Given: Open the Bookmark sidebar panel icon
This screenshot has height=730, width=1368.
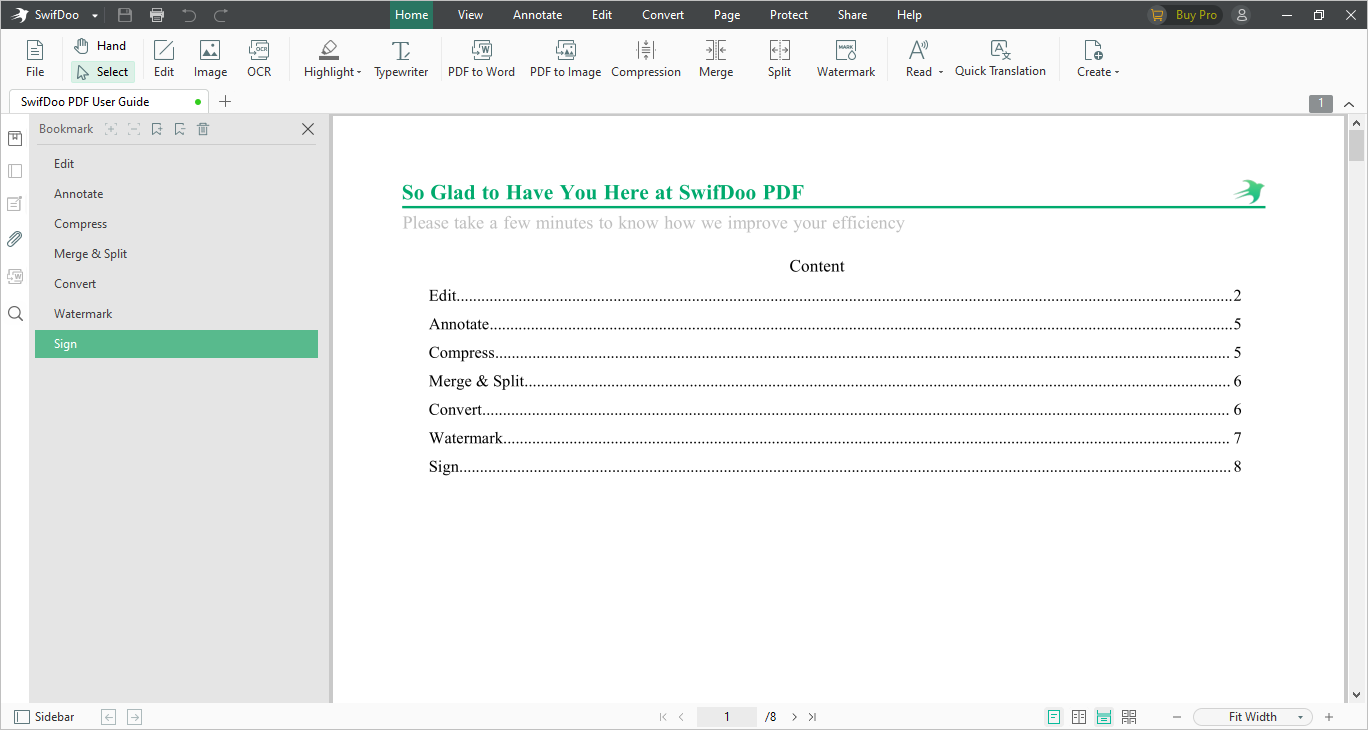Looking at the screenshot, I should click(x=15, y=138).
